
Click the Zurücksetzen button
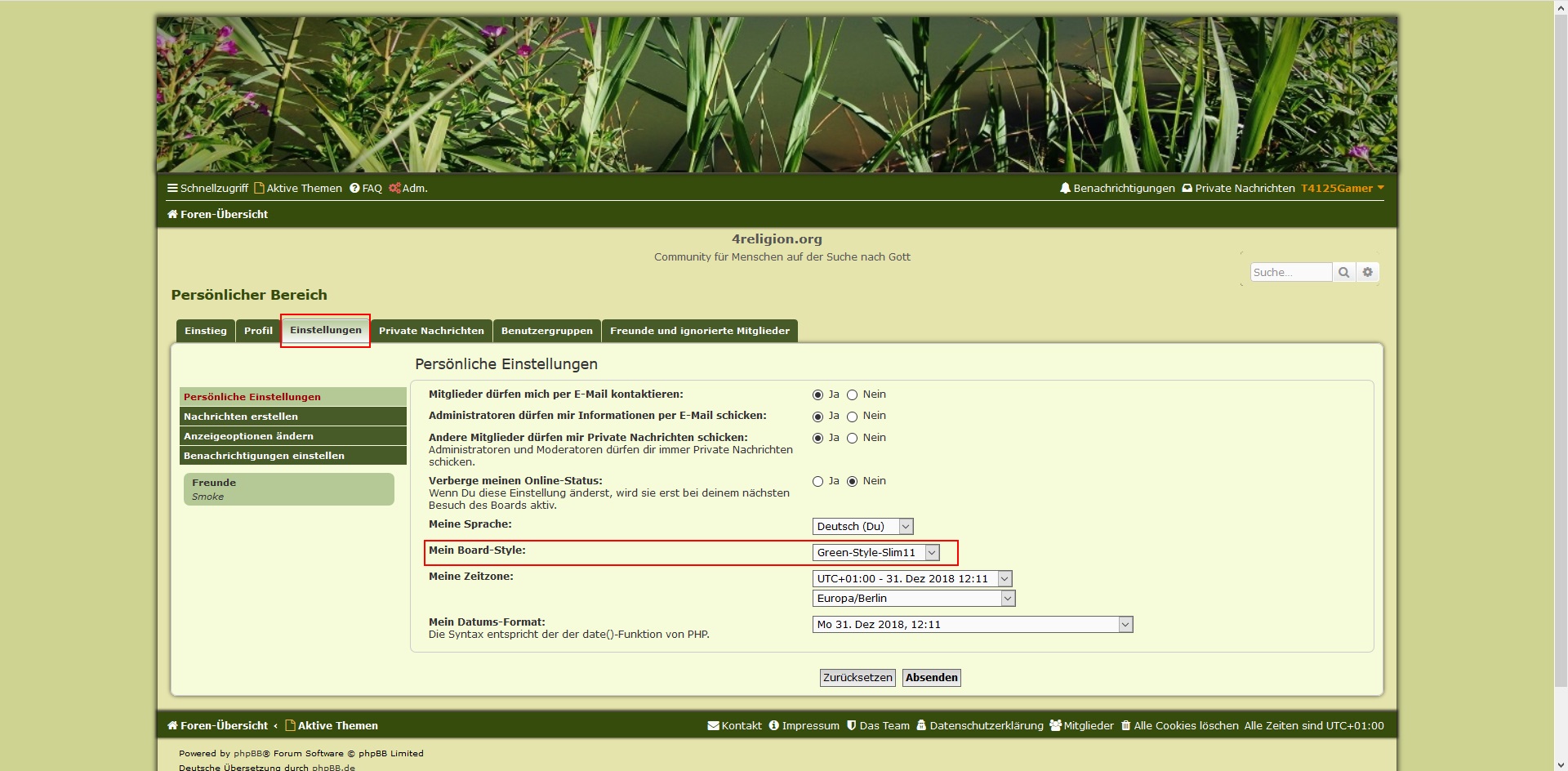coord(857,678)
